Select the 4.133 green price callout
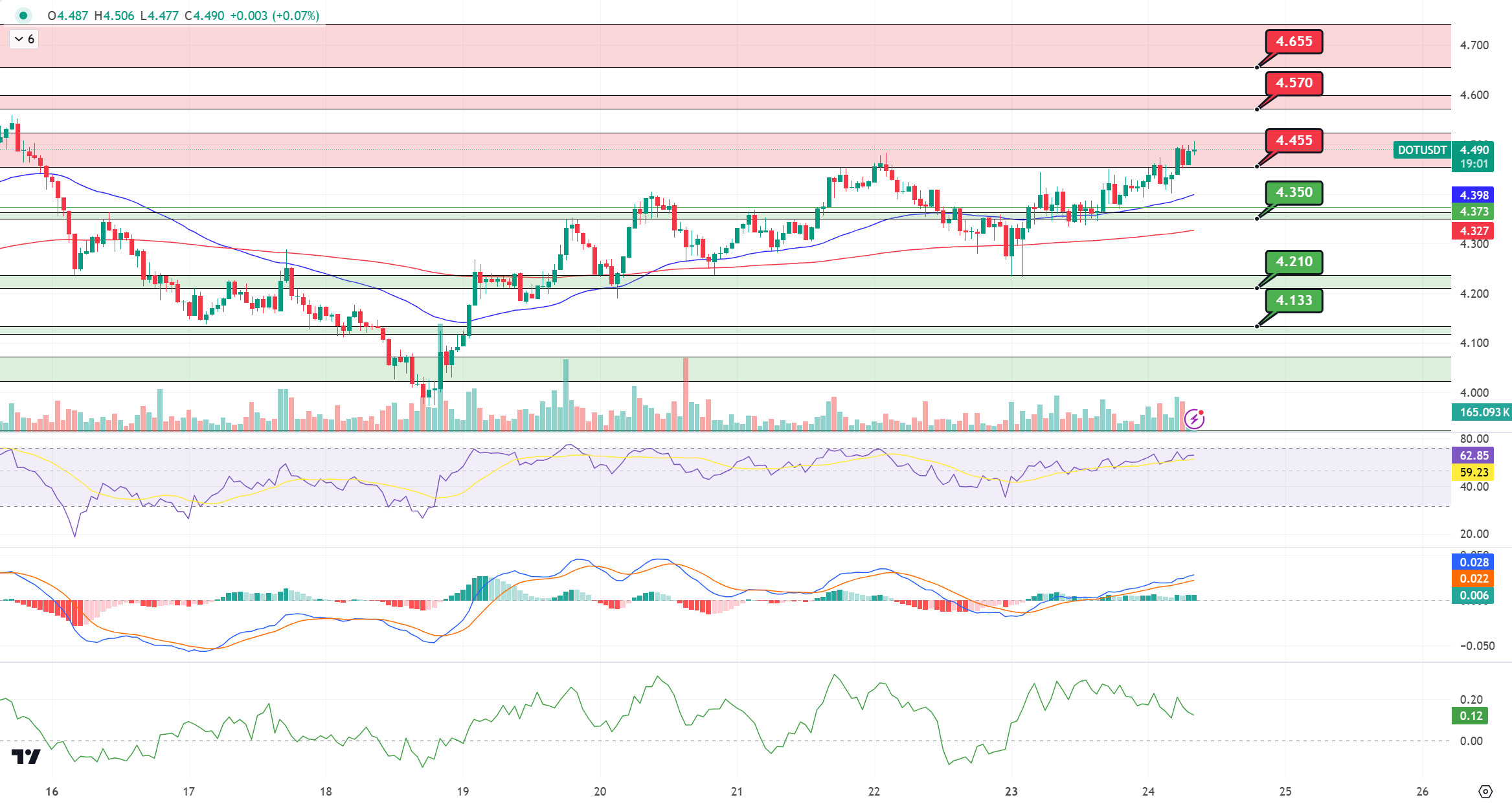 pyautogui.click(x=1294, y=300)
